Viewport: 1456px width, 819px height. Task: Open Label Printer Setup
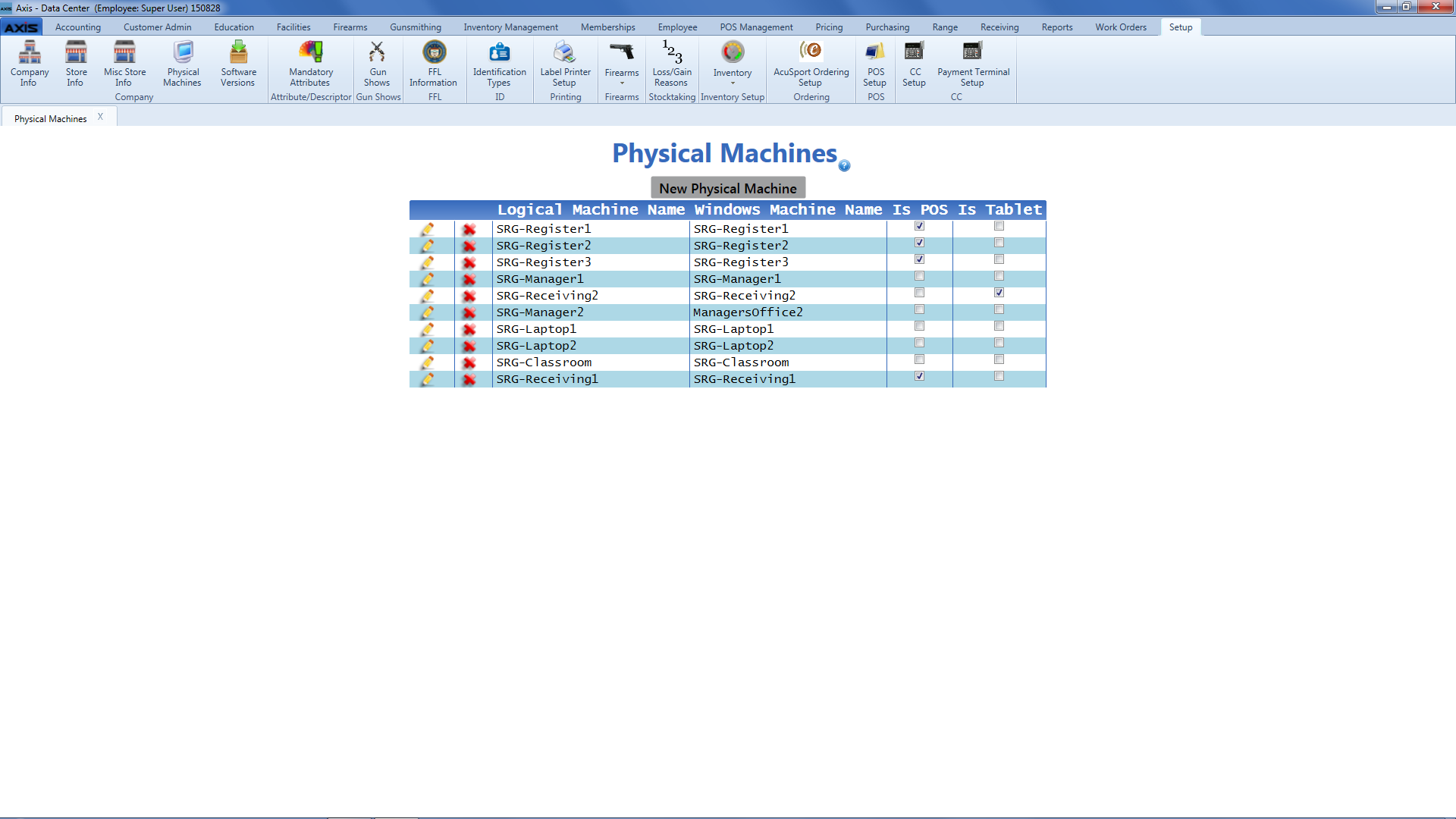565,64
